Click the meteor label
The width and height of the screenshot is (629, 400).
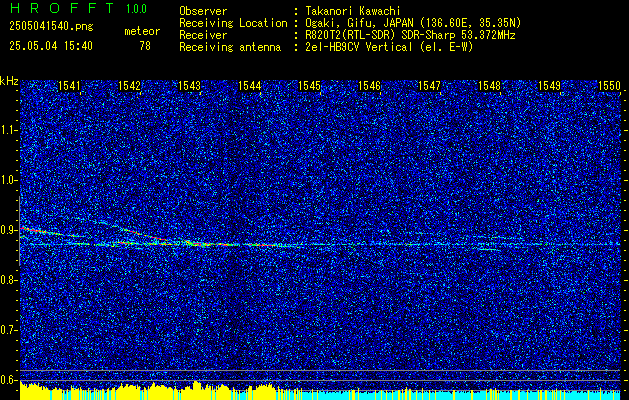(x=142, y=31)
